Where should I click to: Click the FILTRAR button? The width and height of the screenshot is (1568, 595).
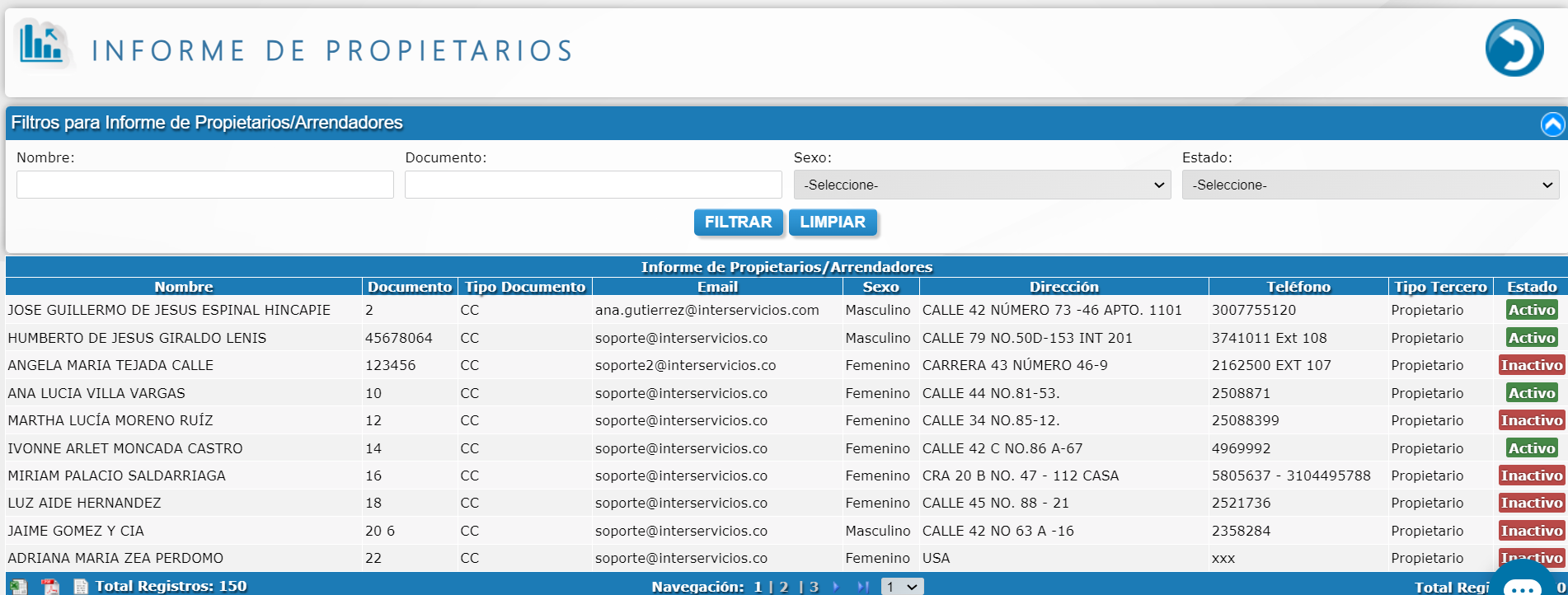(x=738, y=223)
